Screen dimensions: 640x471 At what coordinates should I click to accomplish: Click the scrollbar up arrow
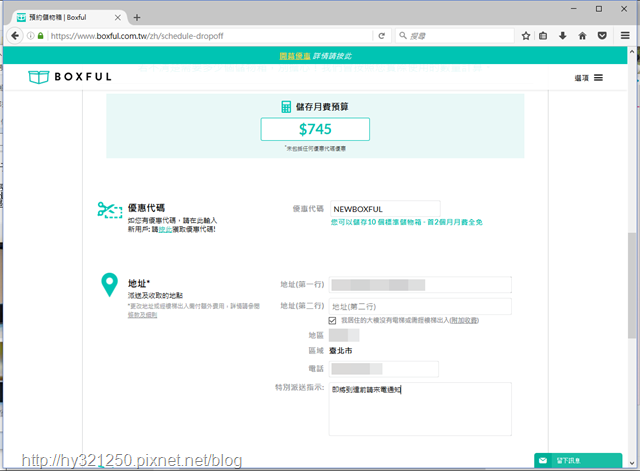632,52
